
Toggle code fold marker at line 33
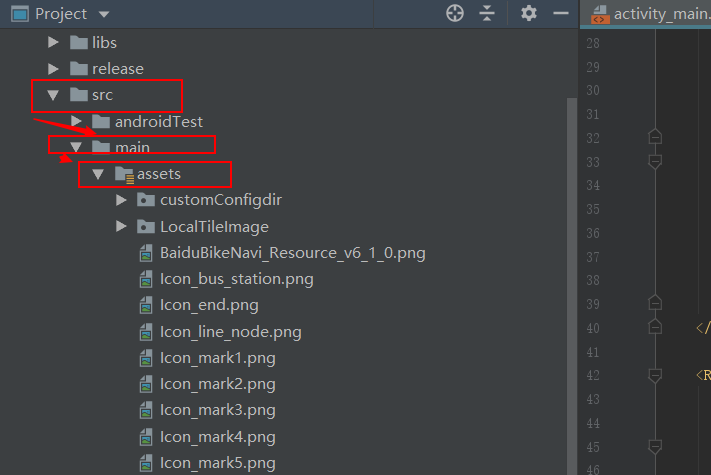pos(655,161)
